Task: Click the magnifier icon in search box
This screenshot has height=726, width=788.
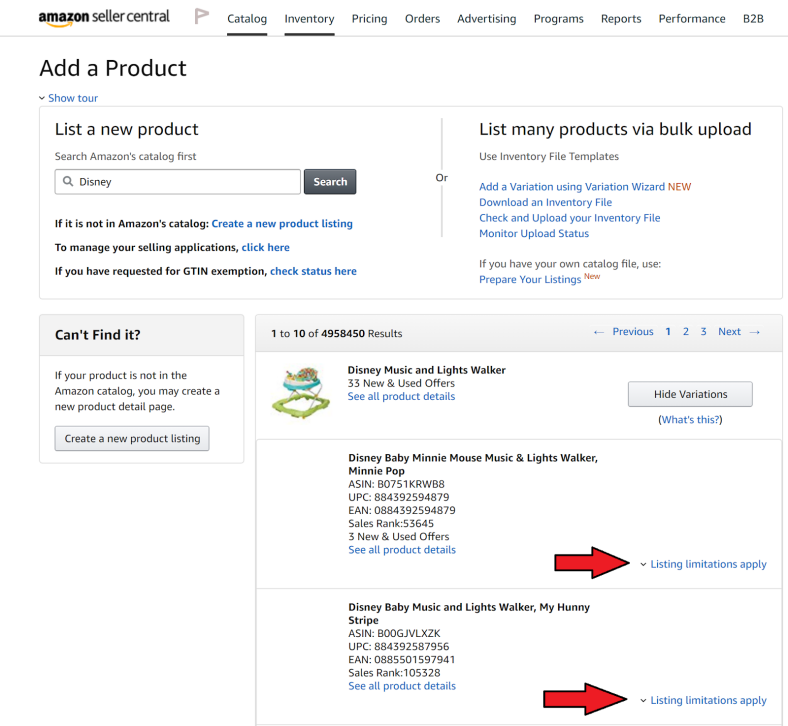Action: click(x=68, y=182)
